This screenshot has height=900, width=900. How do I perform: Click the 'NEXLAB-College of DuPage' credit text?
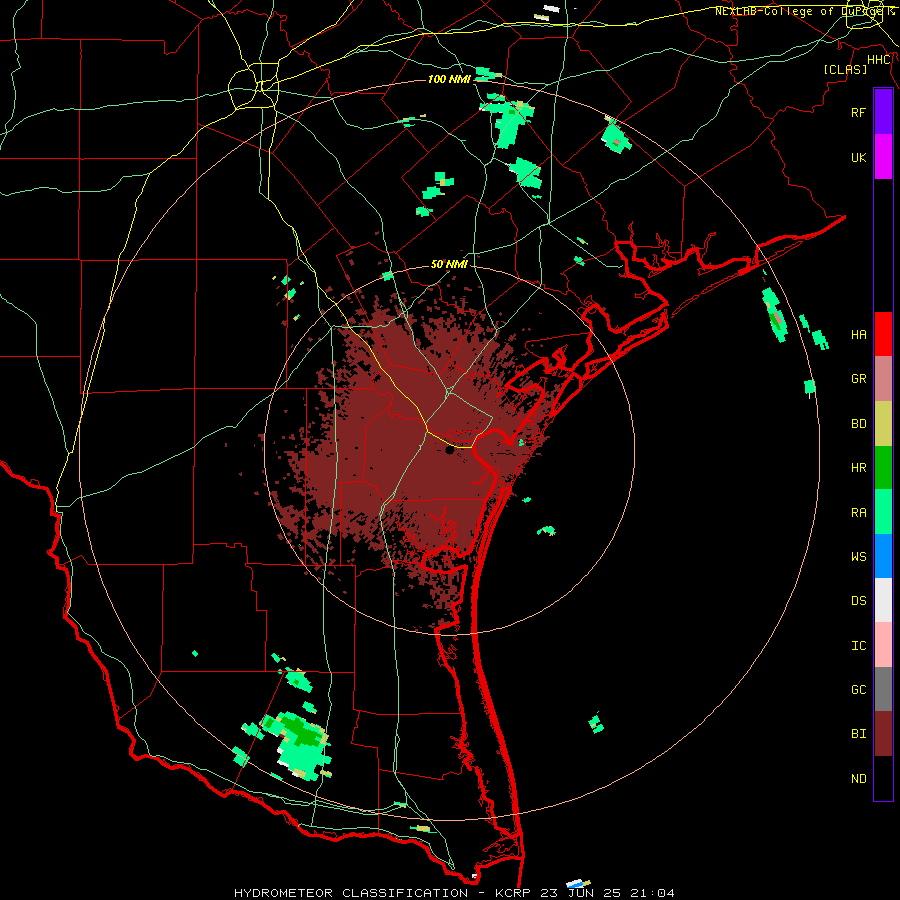point(798,11)
